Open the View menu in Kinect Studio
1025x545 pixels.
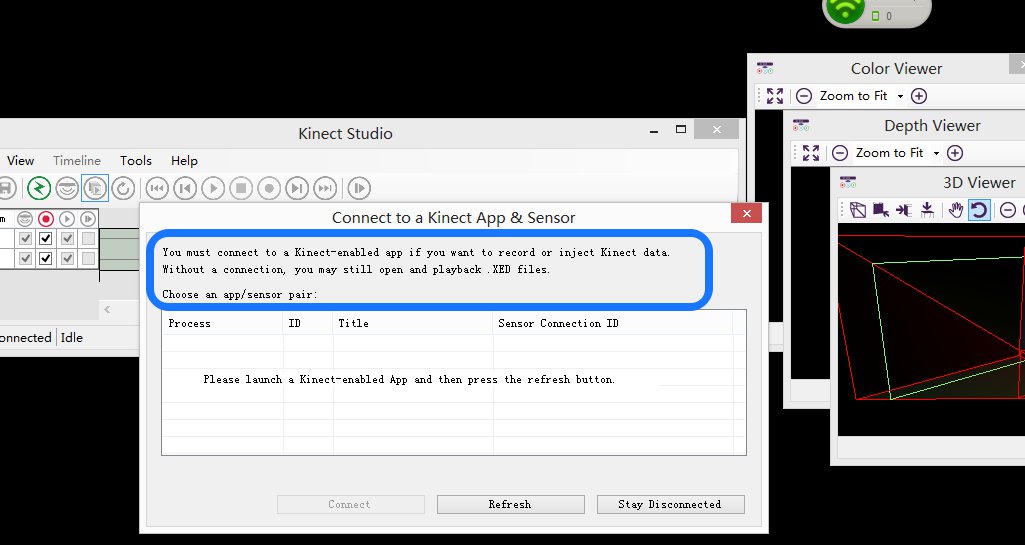click(20, 161)
